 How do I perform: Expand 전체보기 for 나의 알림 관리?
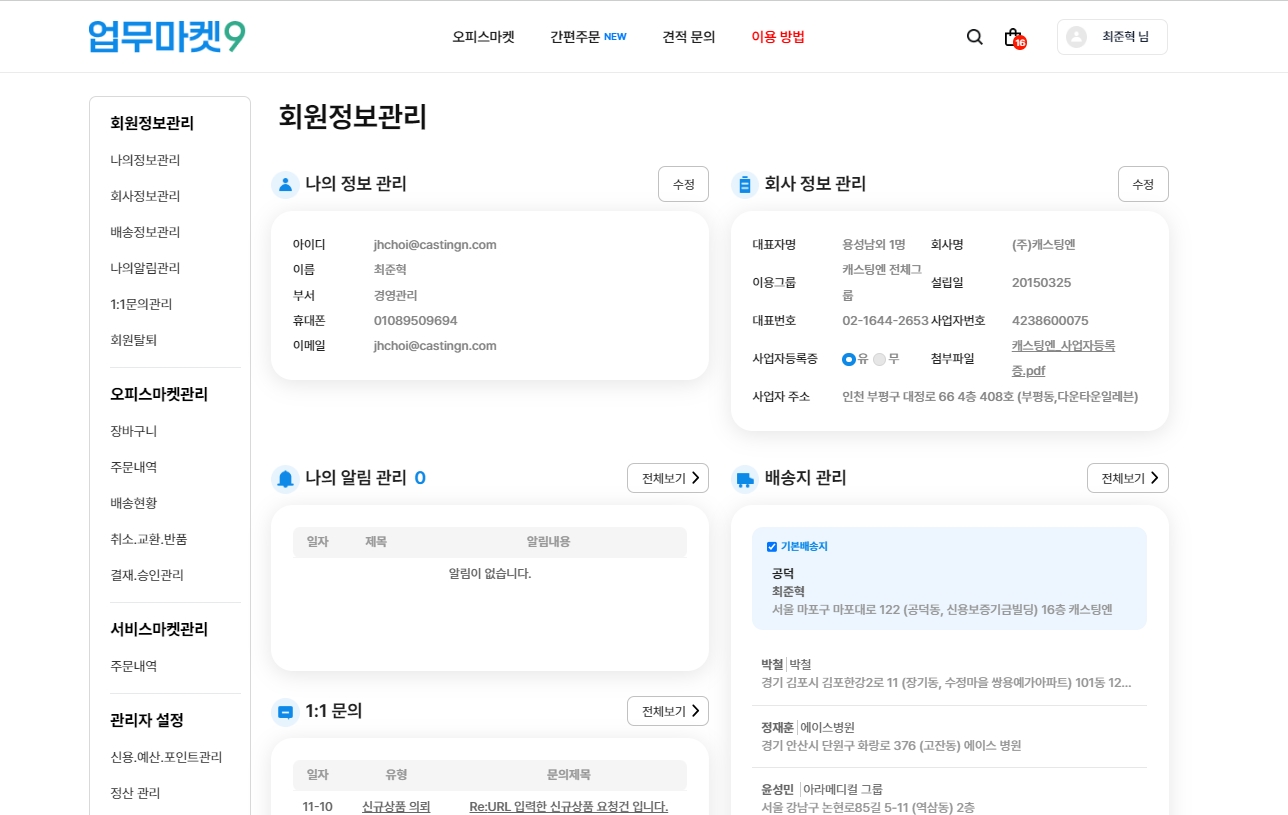pyautogui.click(x=667, y=478)
